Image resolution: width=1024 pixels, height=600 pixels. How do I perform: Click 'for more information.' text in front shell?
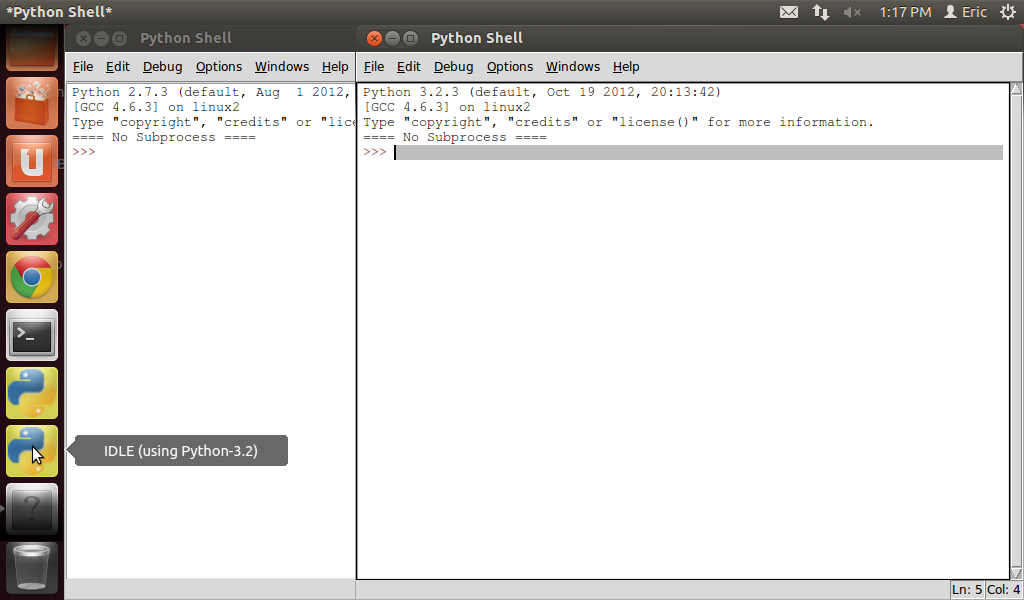click(790, 122)
